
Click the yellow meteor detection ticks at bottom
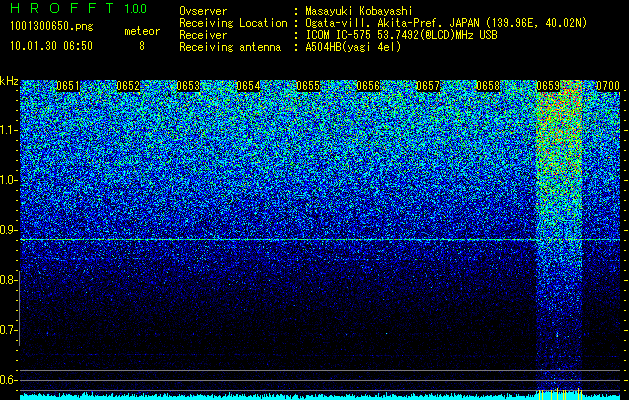point(560,394)
